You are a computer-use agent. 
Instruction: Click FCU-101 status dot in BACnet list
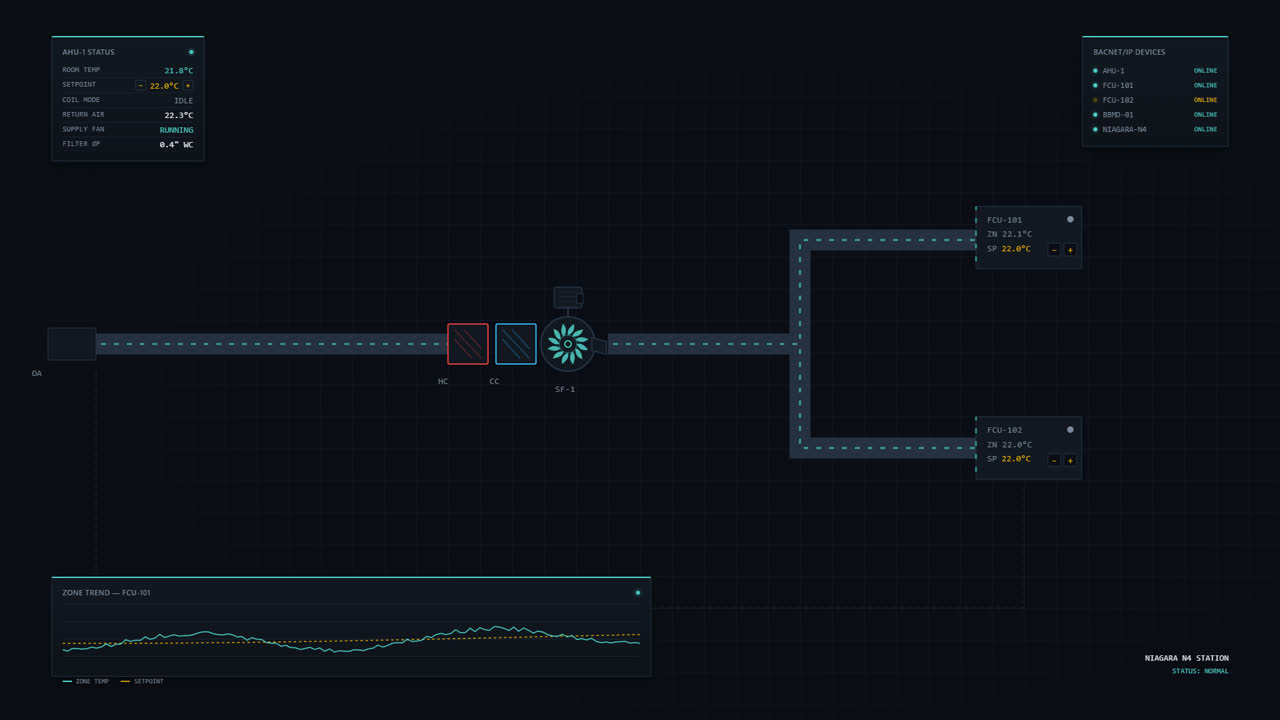pyautogui.click(x=1095, y=85)
